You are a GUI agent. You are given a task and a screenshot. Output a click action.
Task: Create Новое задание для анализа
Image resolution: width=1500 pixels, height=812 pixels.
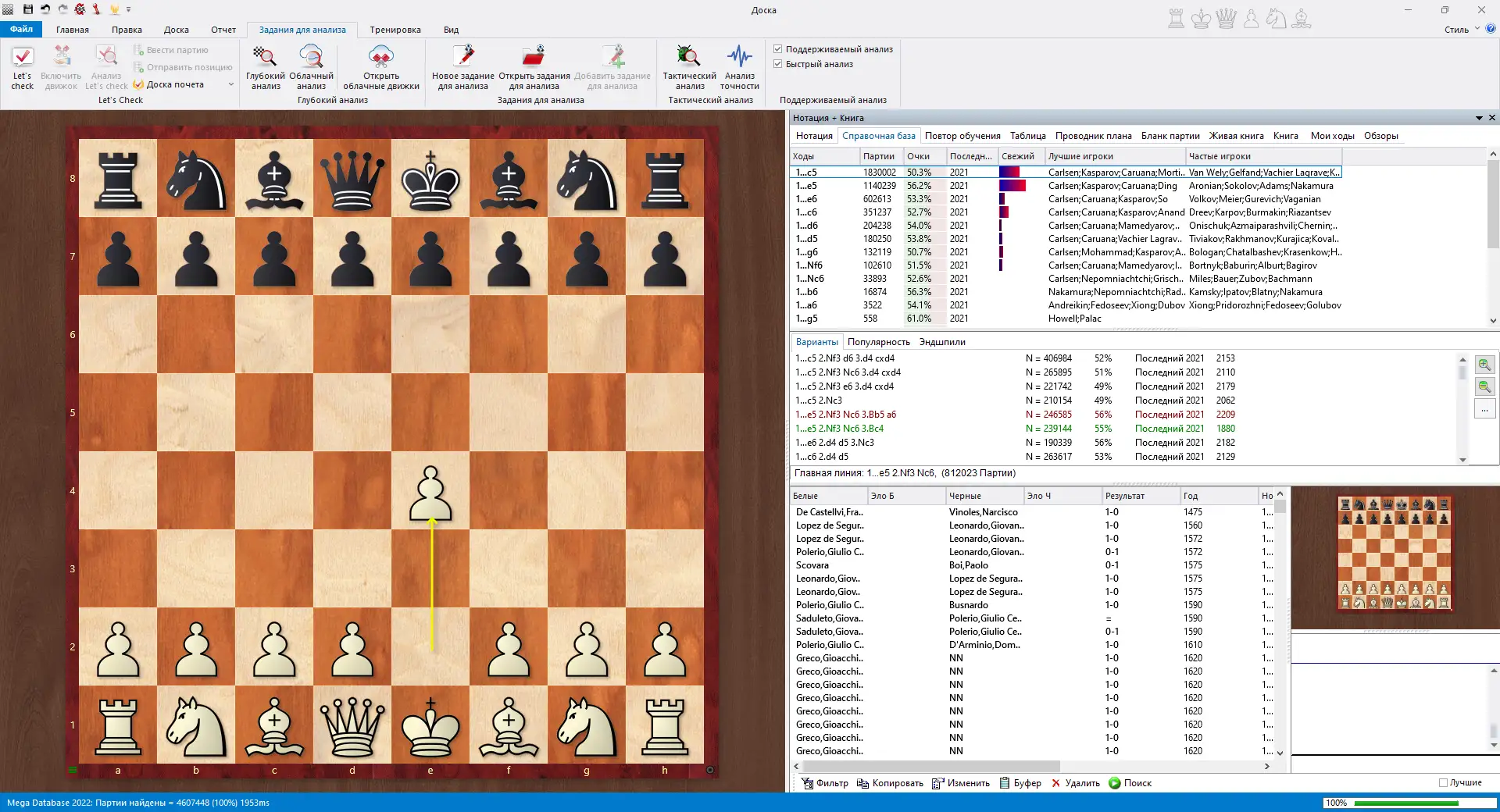click(x=463, y=57)
